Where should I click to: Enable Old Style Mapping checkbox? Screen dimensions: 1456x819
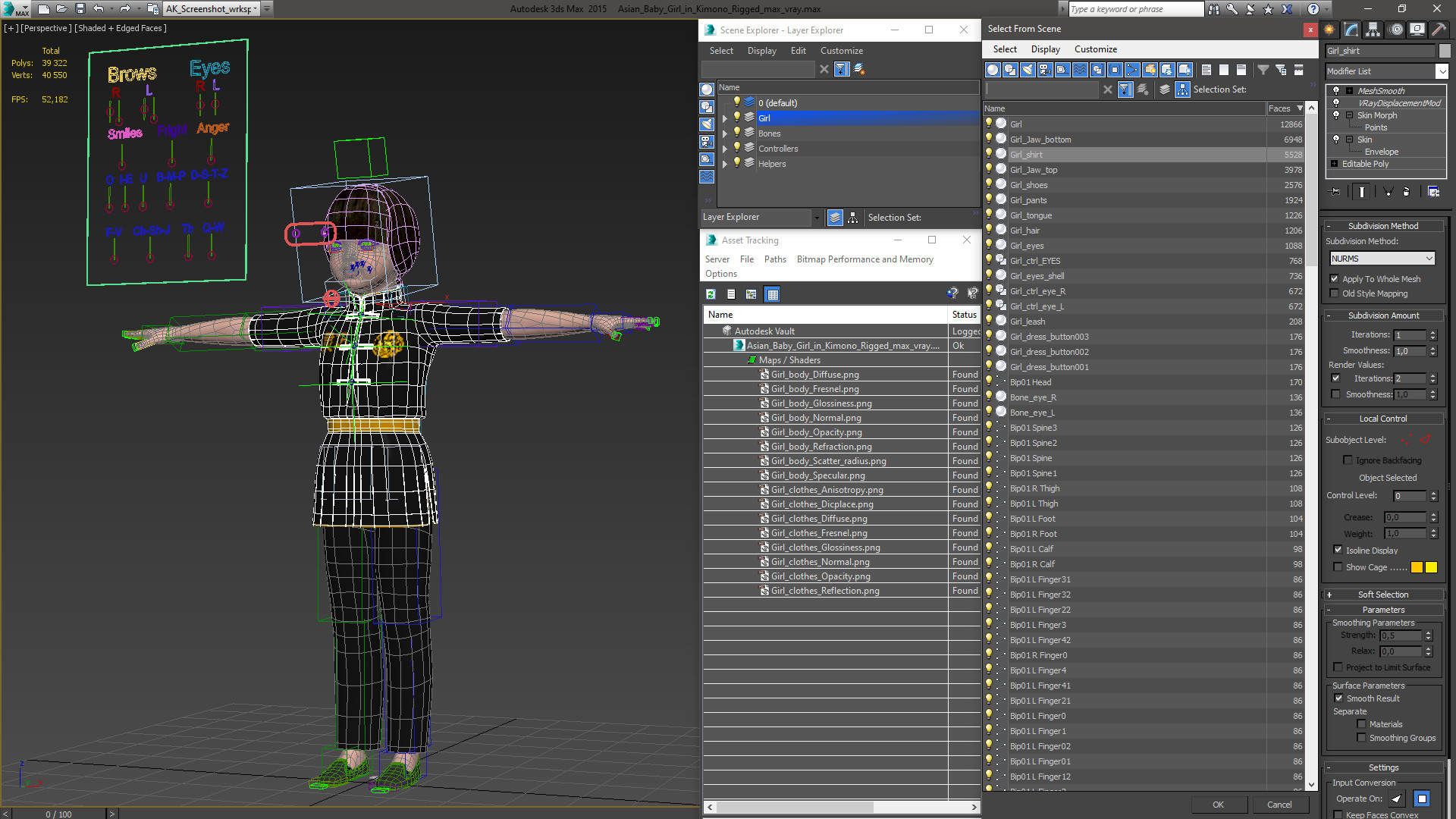pyautogui.click(x=1335, y=293)
